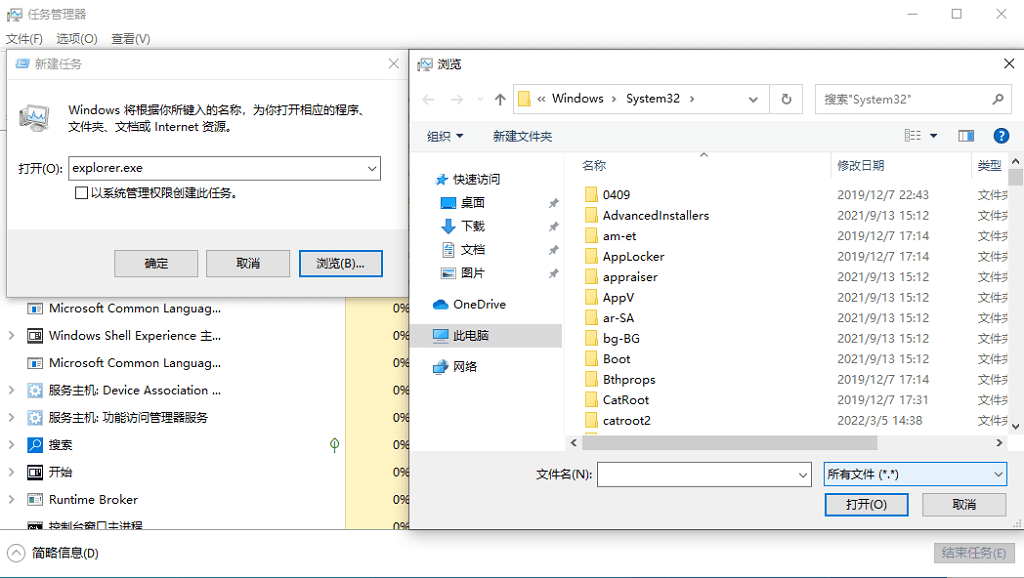Click the vertical scrollbar down arrow

[1016, 426]
